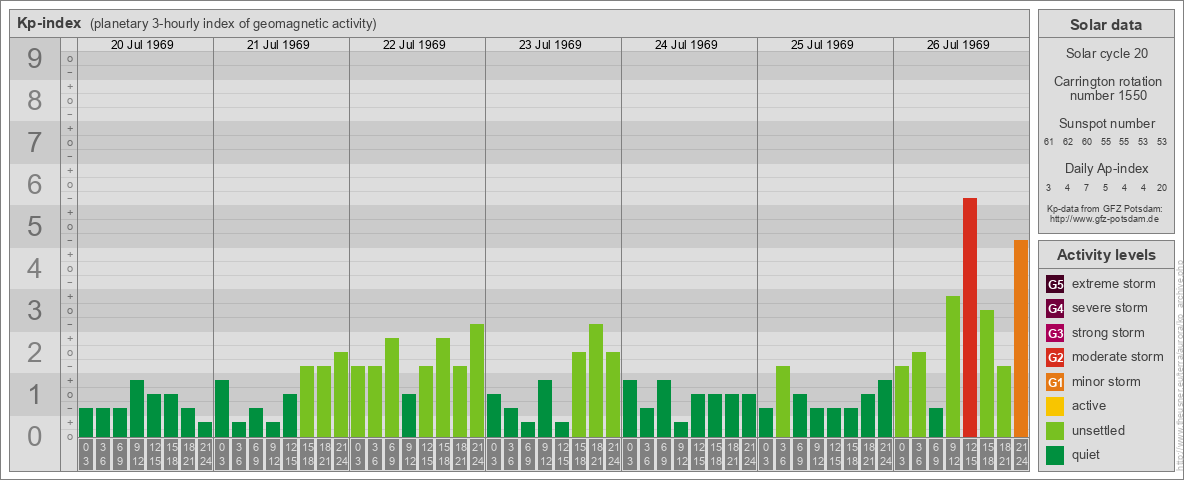Screen dimensions: 1184x480
Task: Click the '20 Jul 1969' date header
Action: 142,45
